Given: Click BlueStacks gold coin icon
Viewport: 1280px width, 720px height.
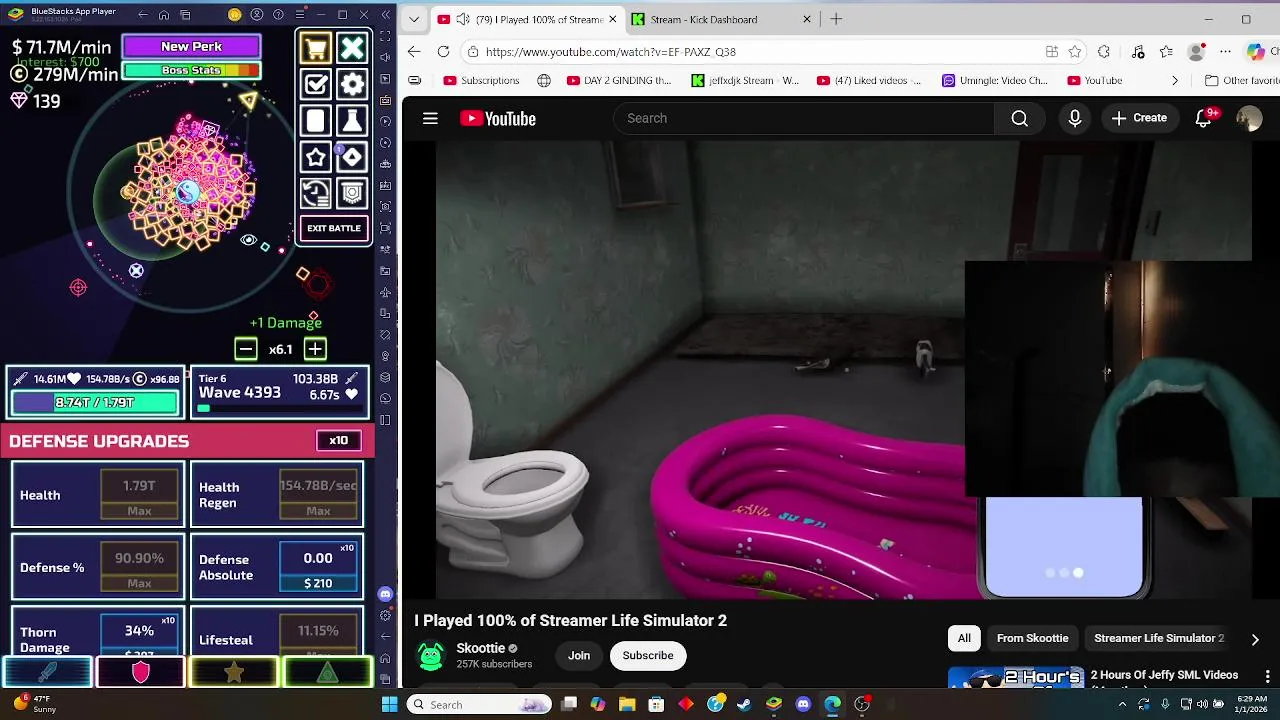Looking at the screenshot, I should coord(234,15).
